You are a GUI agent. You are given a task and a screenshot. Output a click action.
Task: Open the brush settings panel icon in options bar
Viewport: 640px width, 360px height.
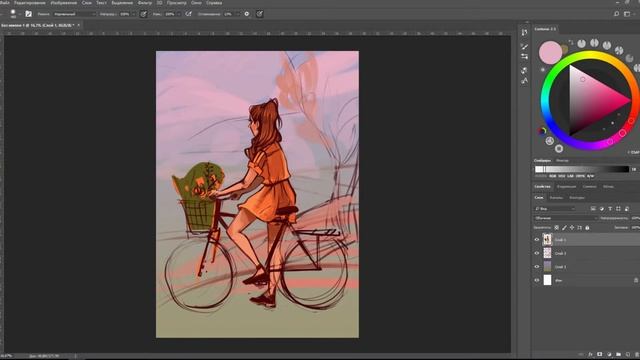(x=28, y=14)
